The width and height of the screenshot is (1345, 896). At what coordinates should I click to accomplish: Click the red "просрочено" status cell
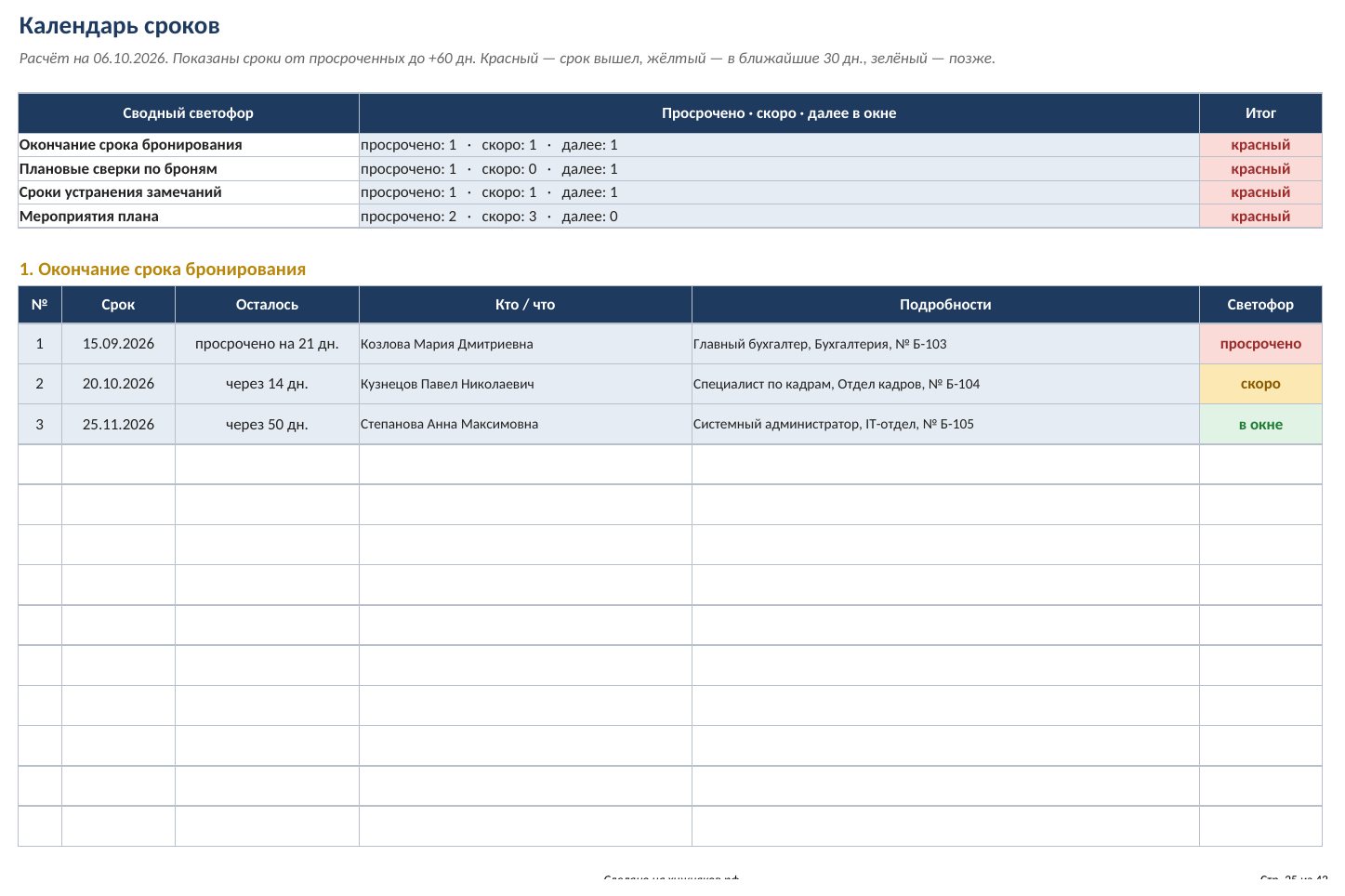(x=1260, y=344)
